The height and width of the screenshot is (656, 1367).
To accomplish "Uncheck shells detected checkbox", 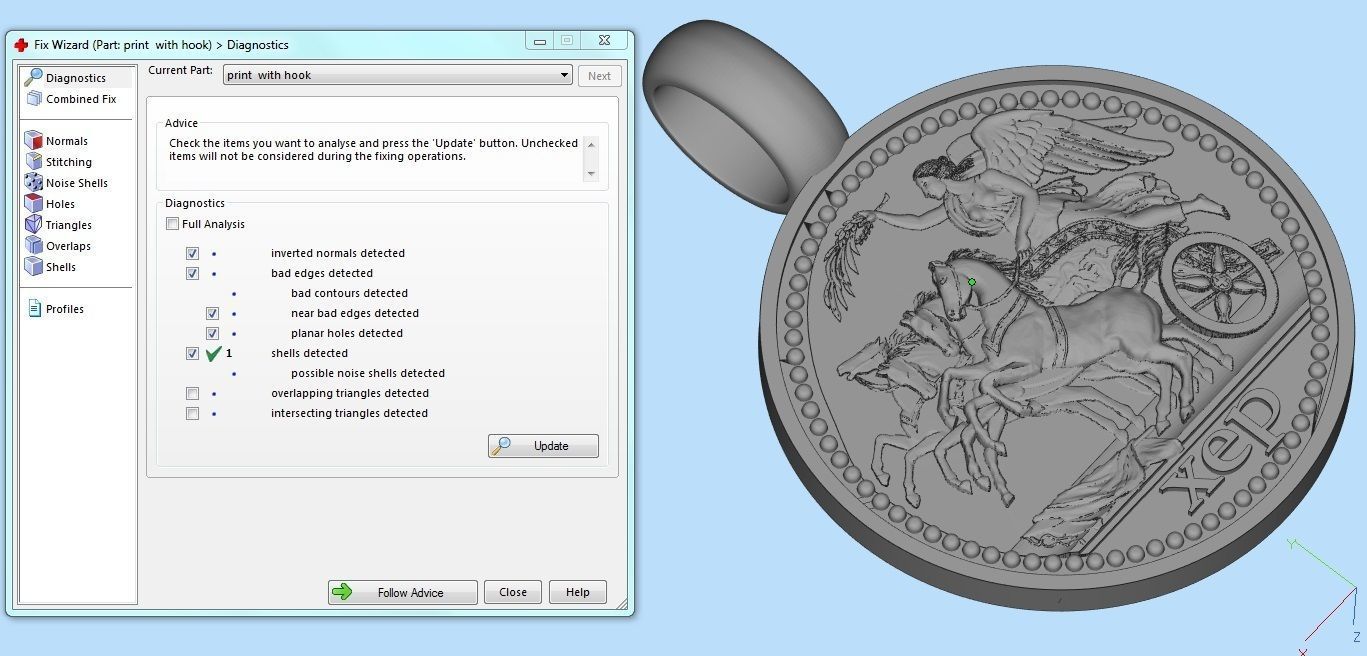I will point(192,353).
